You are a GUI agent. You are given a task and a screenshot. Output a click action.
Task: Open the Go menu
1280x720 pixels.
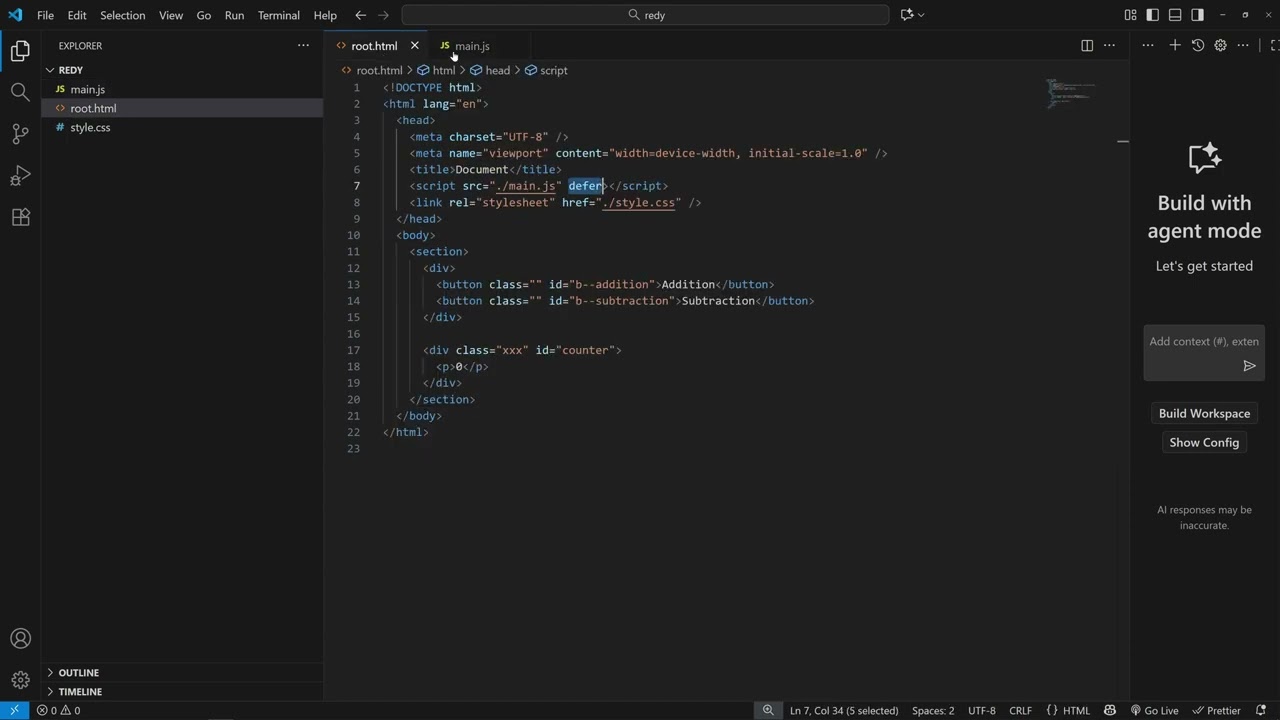(204, 15)
